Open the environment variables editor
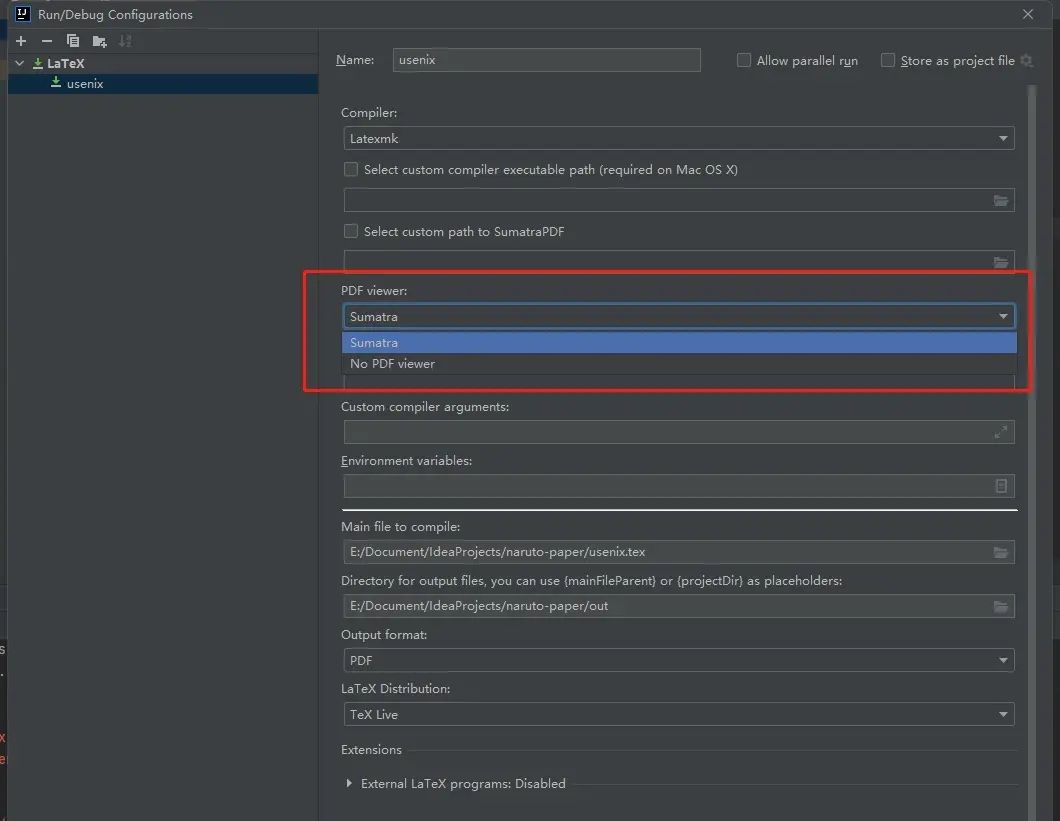 pos(1001,486)
